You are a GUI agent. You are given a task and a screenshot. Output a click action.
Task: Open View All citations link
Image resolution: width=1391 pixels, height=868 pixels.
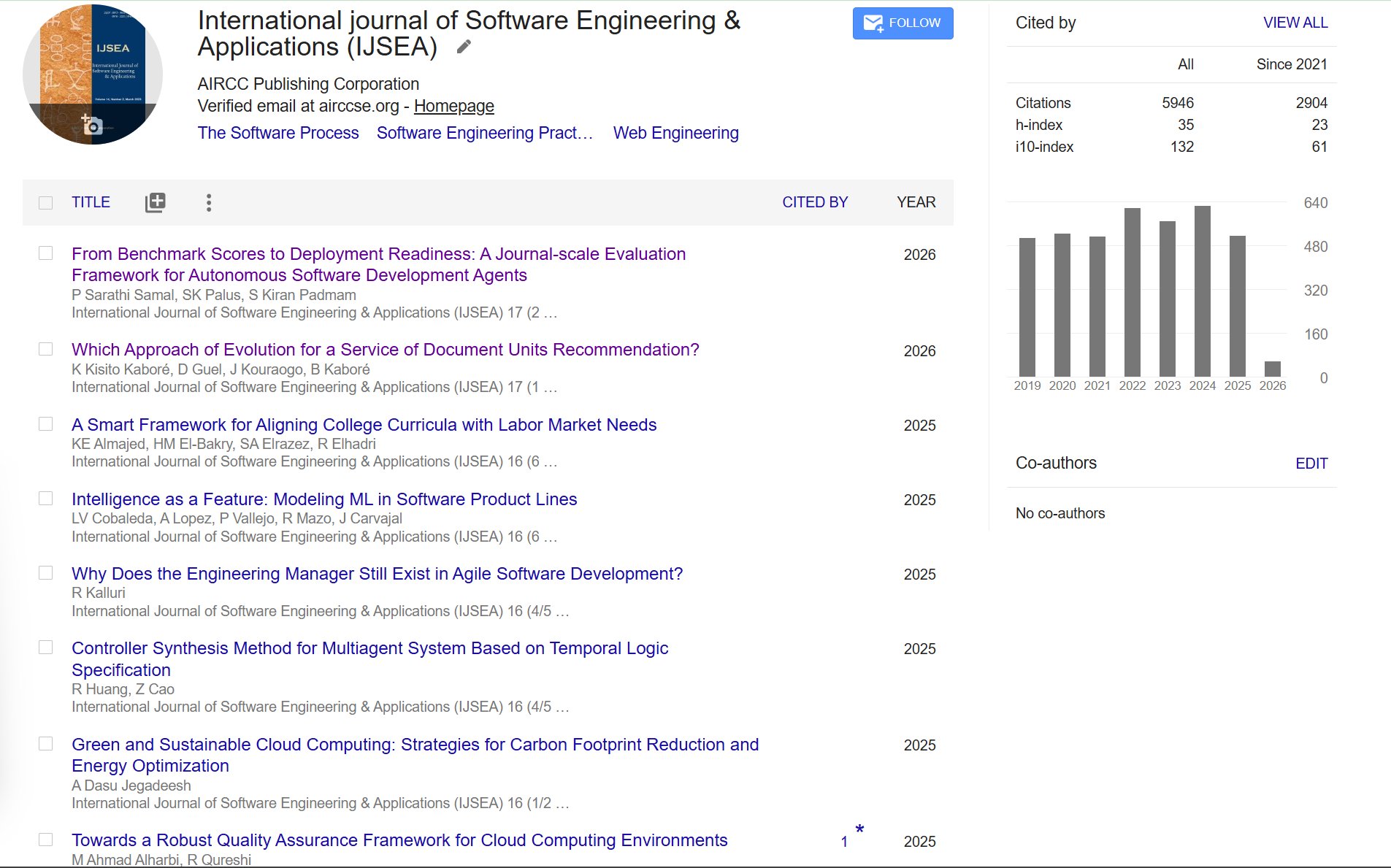coord(1295,23)
